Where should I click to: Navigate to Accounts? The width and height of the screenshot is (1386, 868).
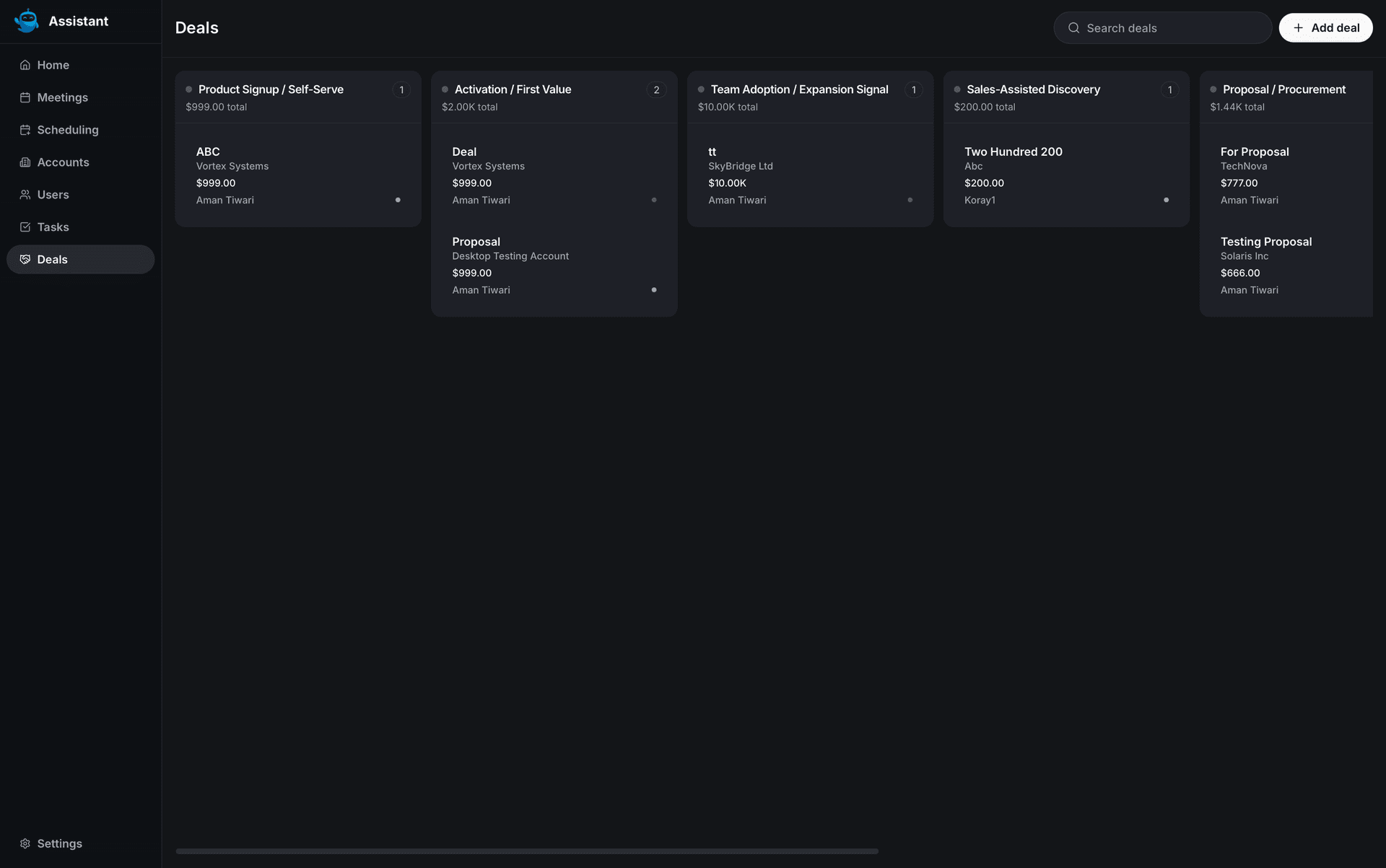pyautogui.click(x=81, y=162)
